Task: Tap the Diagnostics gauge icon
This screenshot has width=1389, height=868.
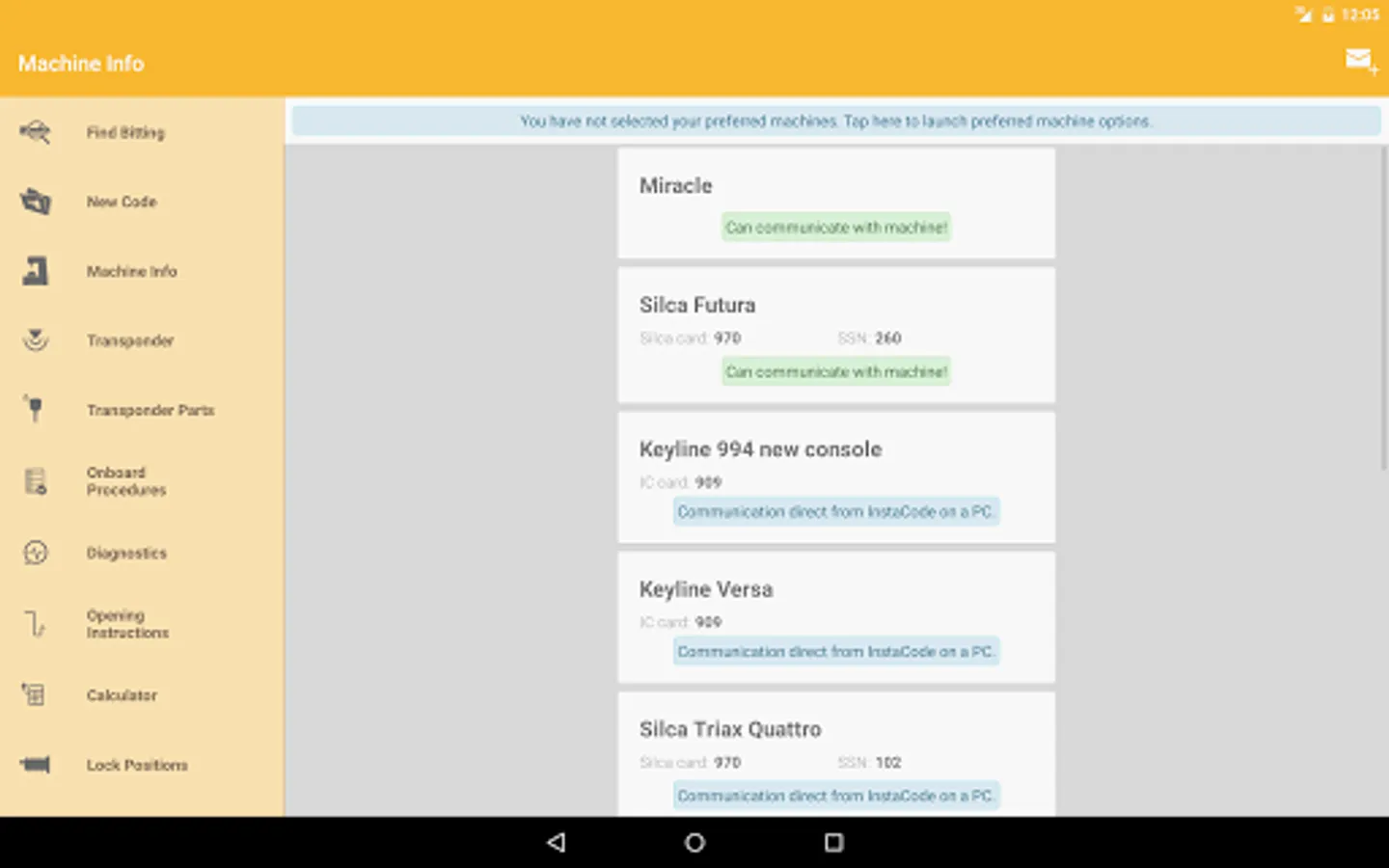Action: 35,553
